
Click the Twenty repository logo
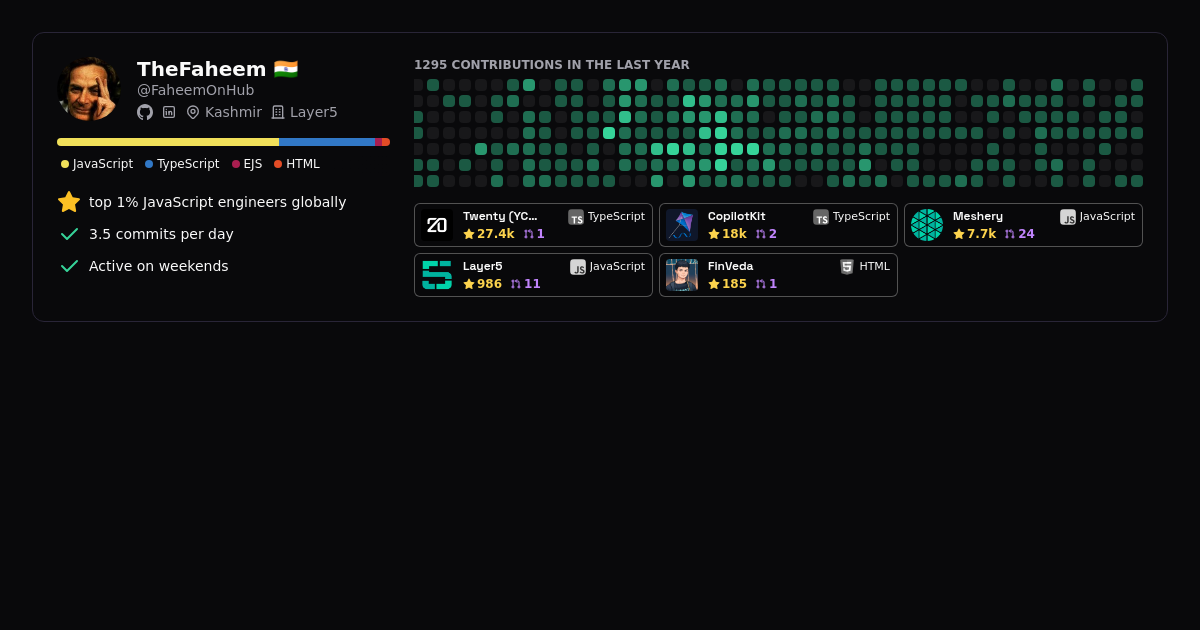coord(437,225)
